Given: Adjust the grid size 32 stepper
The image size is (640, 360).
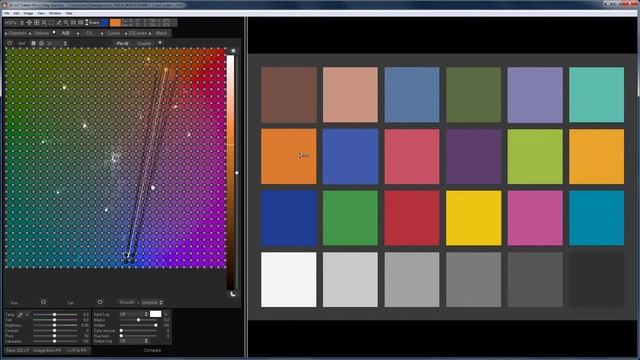Looking at the screenshot, I should click(x=65, y=43).
